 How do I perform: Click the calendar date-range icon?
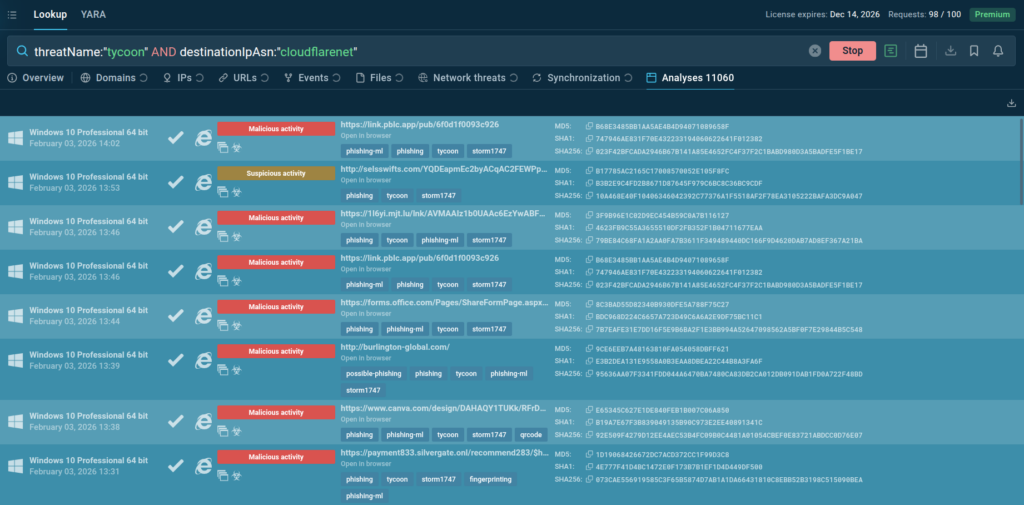pyautogui.click(x=921, y=51)
